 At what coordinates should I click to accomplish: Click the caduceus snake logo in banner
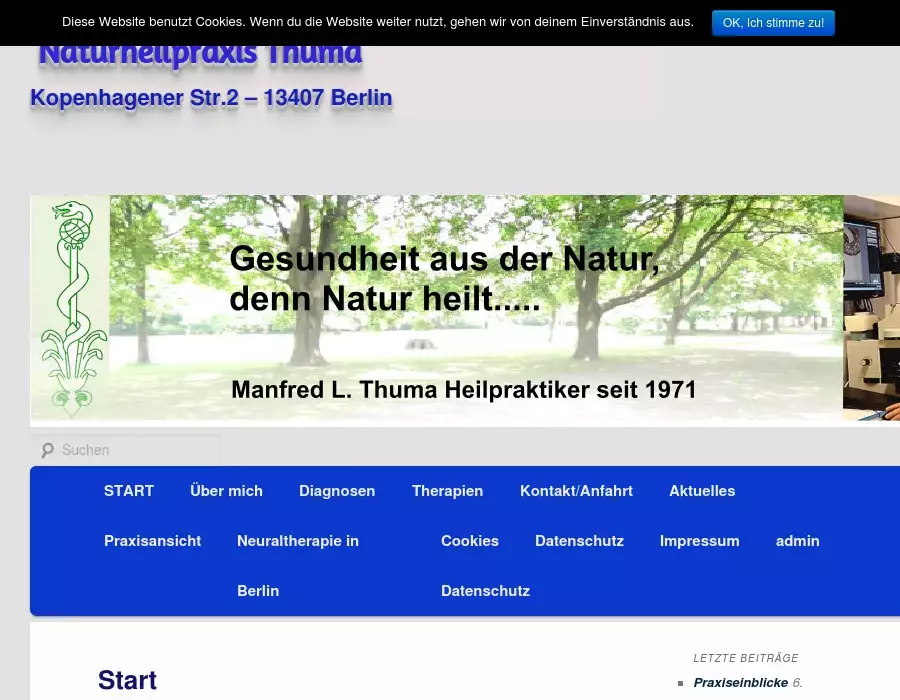click(x=71, y=308)
